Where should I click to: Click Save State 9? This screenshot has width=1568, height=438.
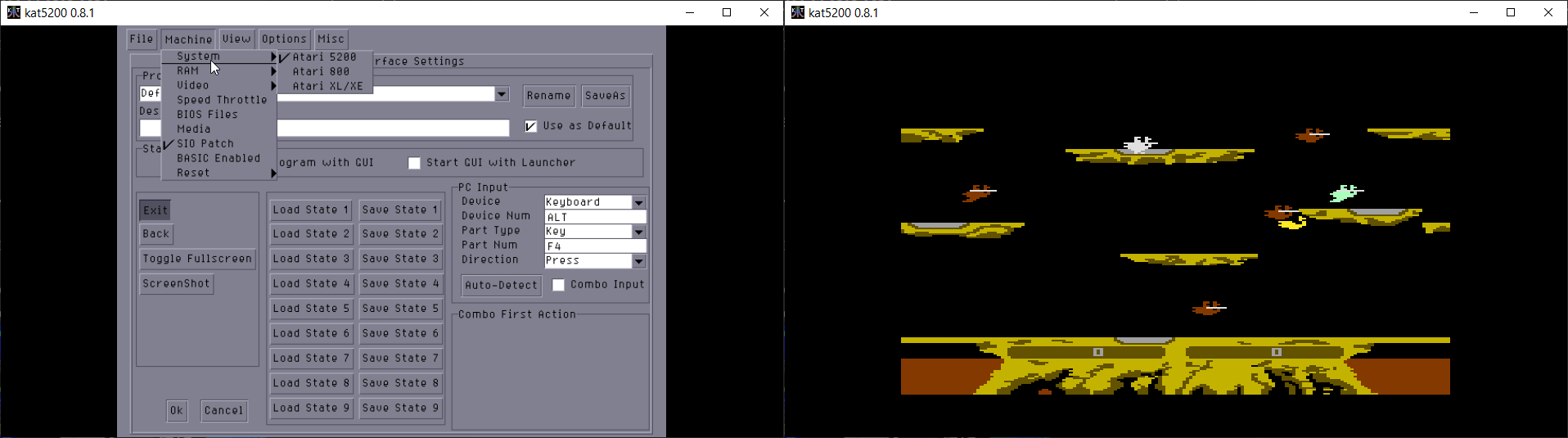pos(401,408)
